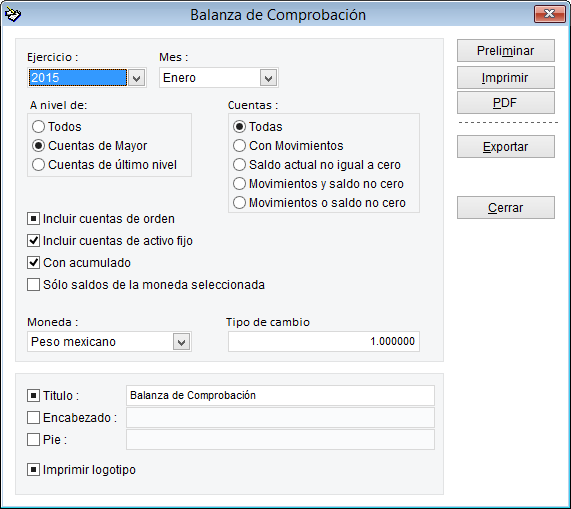571x509 pixels.
Task: Click the Tipo de cambio field
Action: (324, 342)
